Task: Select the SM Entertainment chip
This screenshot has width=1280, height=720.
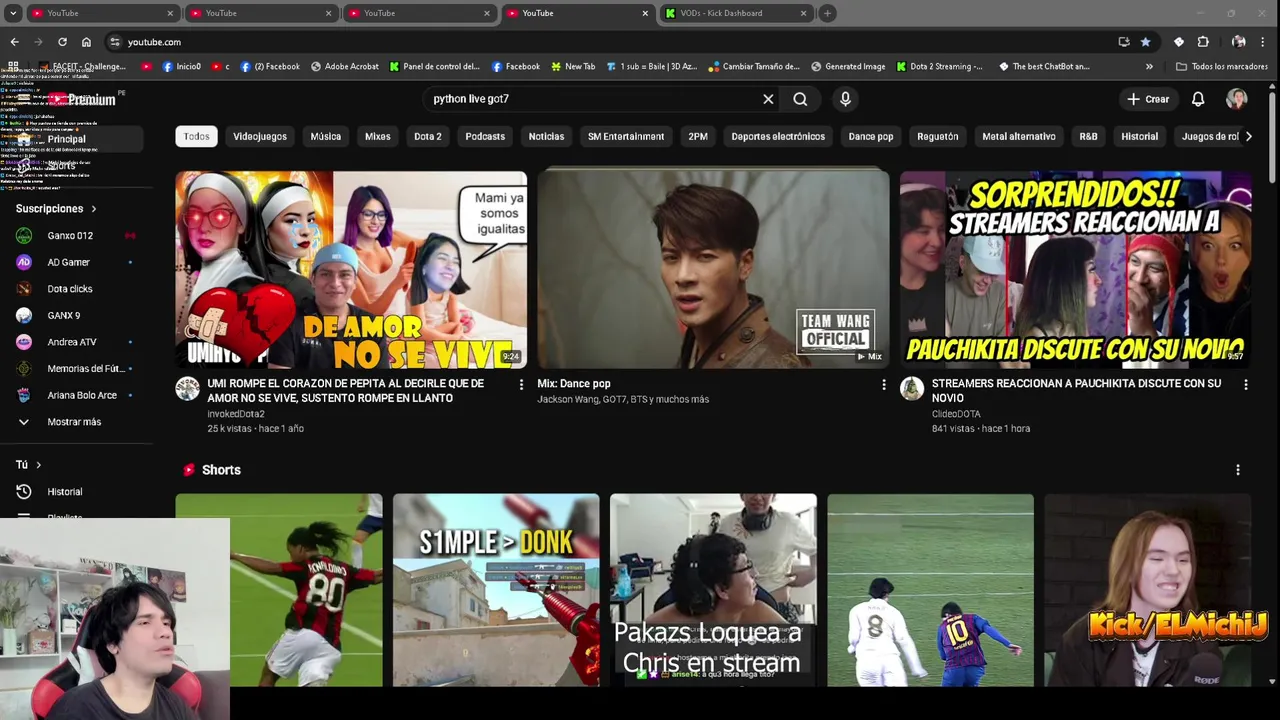Action: coord(626,136)
